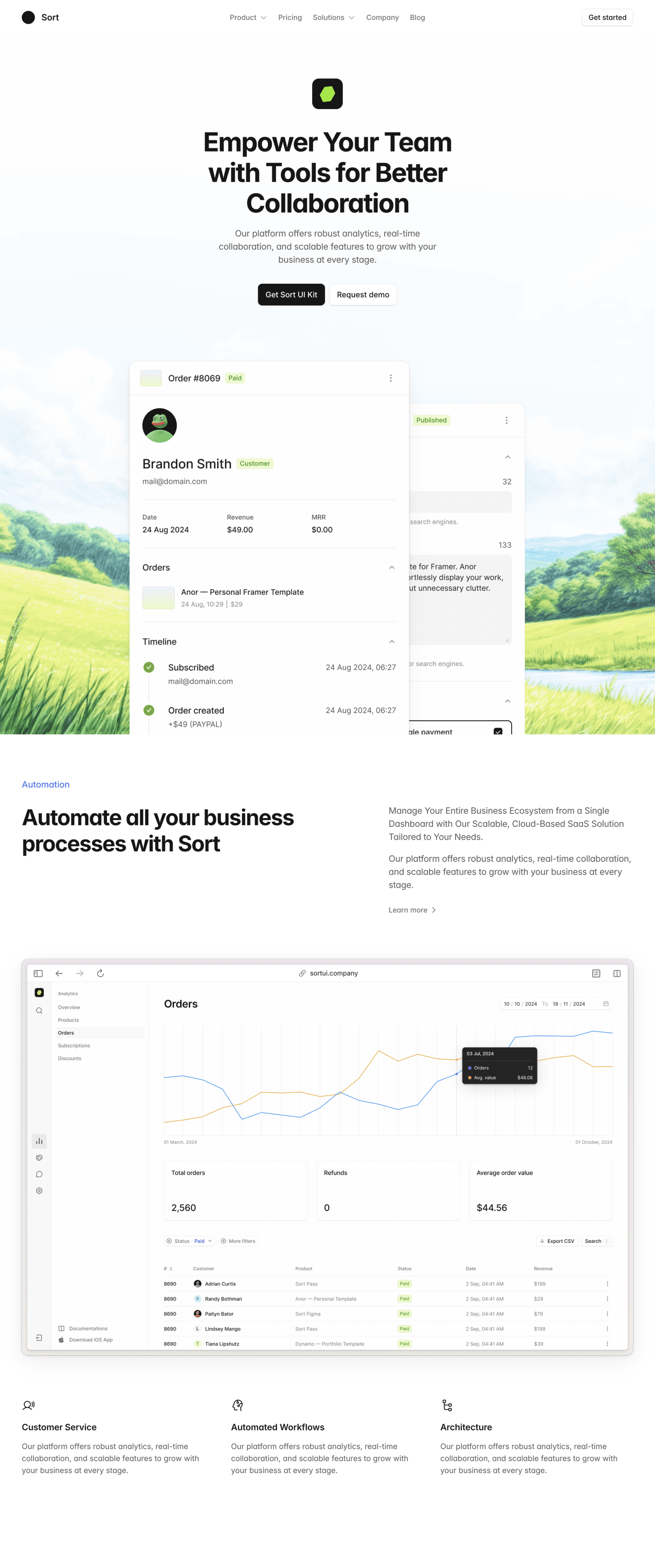Viewport: 655px width, 1568px height.
Task: Open the row menu for Lindsey Mango
Action: (x=607, y=1329)
